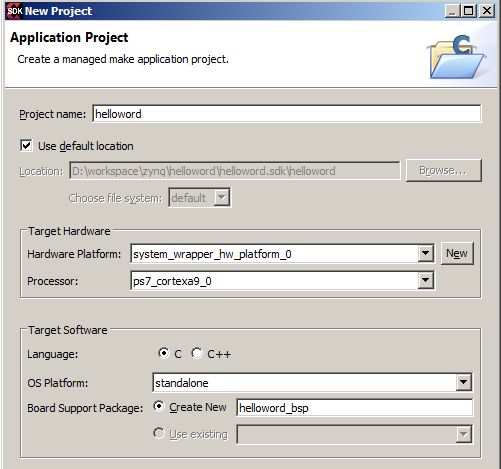Select the C language radio button
The image size is (501, 469).
tap(163, 353)
